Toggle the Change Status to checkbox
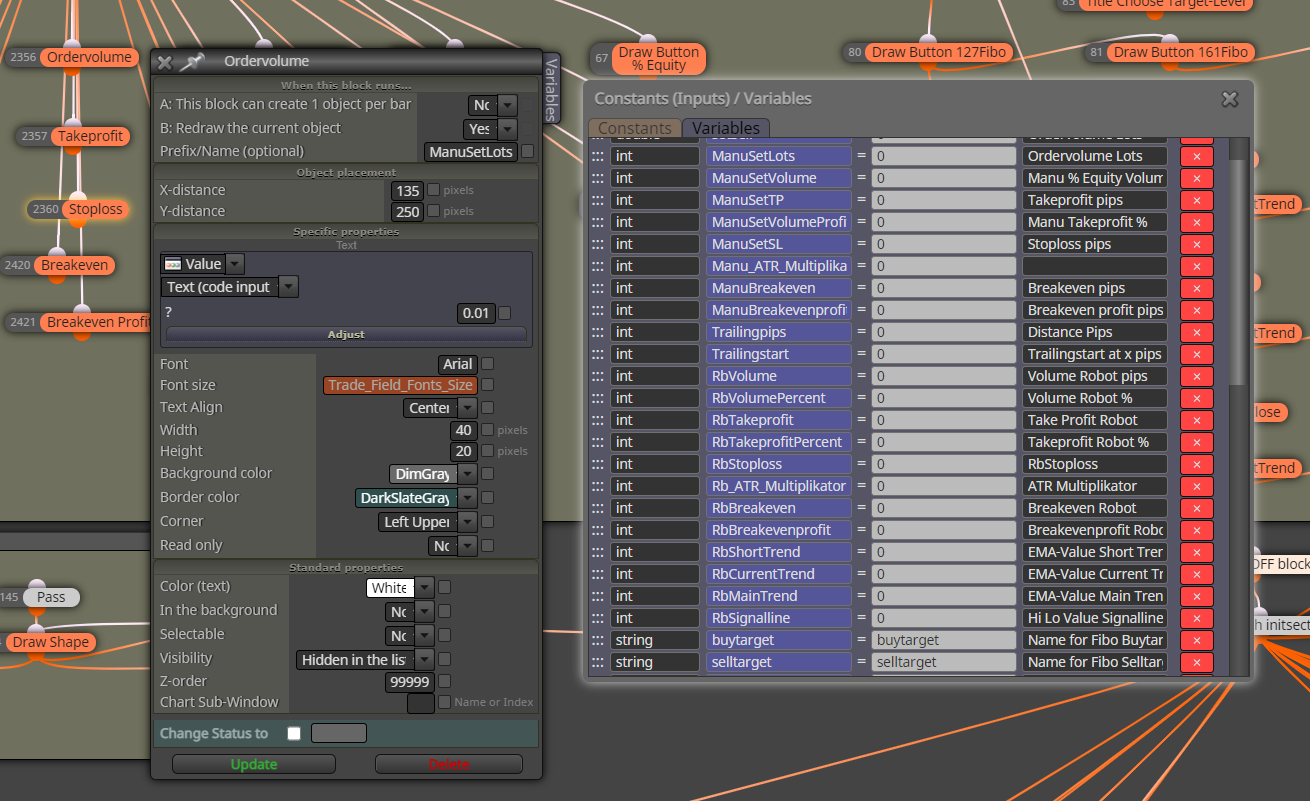The width and height of the screenshot is (1310, 801). pyautogui.click(x=293, y=733)
